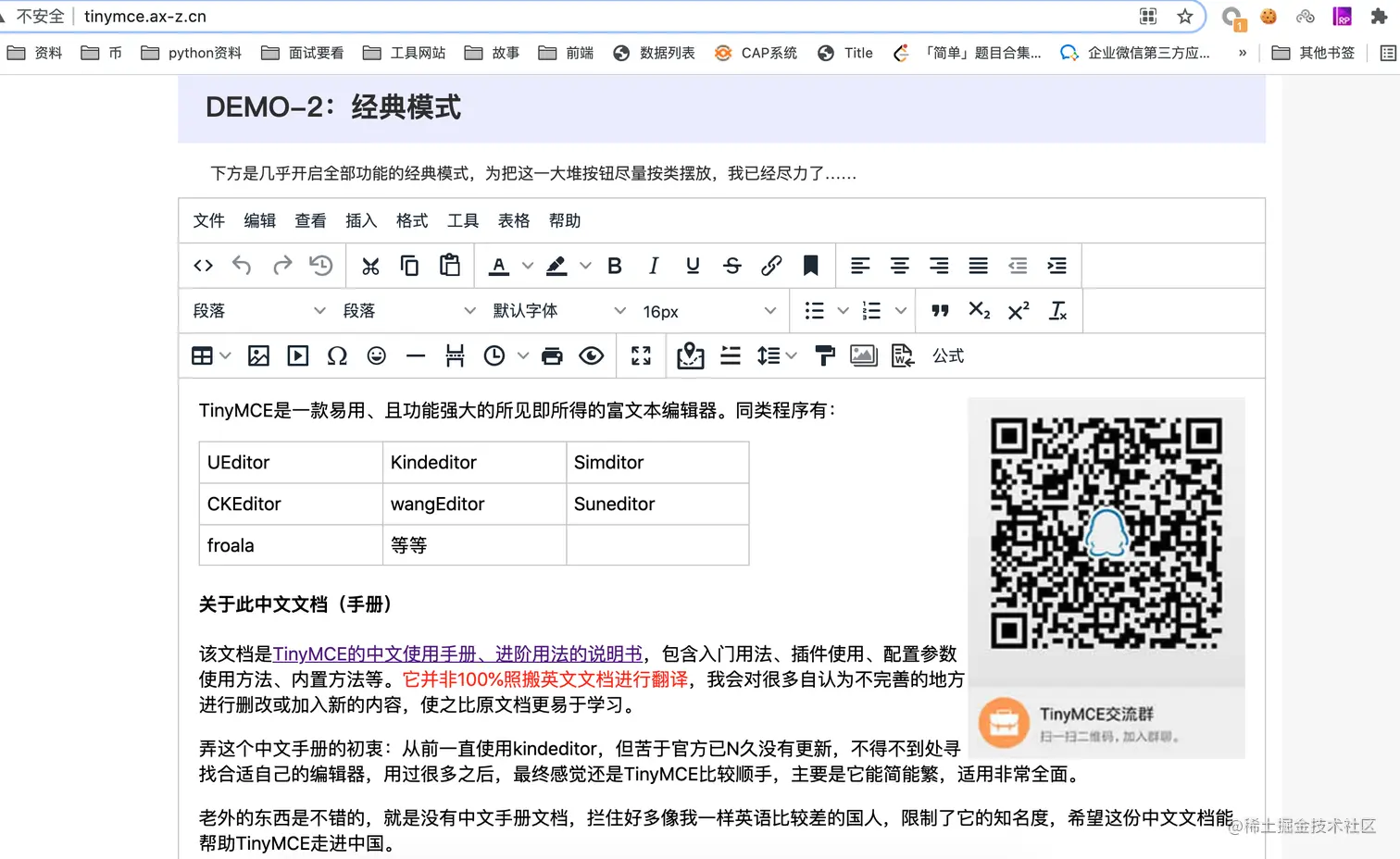Insert a page break
This screenshot has width=1400, height=859.
click(x=455, y=356)
